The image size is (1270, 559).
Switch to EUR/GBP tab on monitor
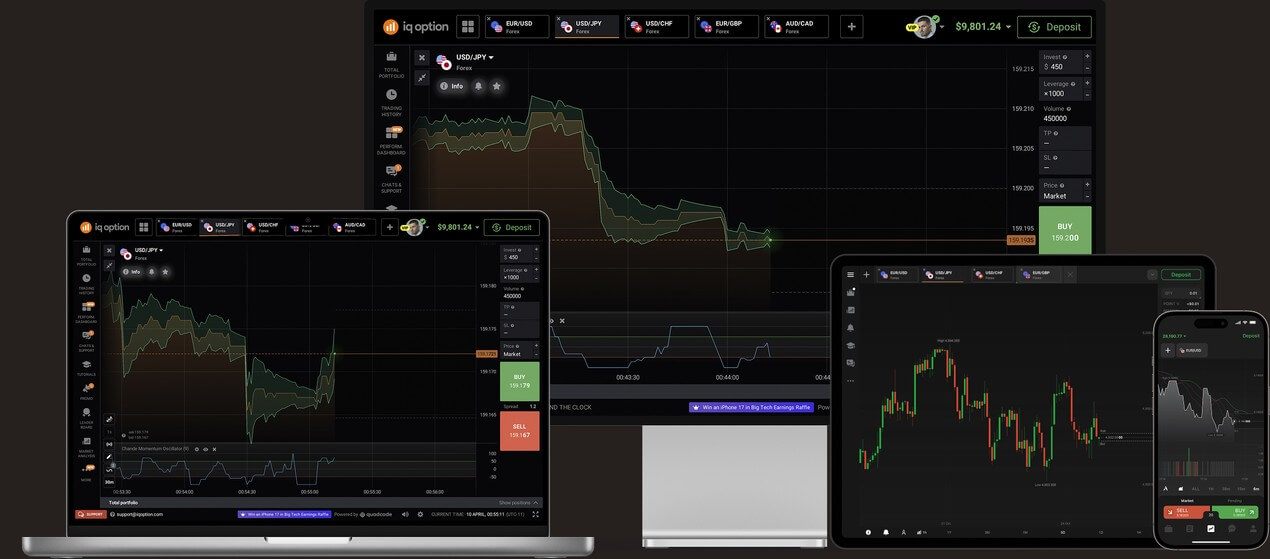(x=727, y=27)
